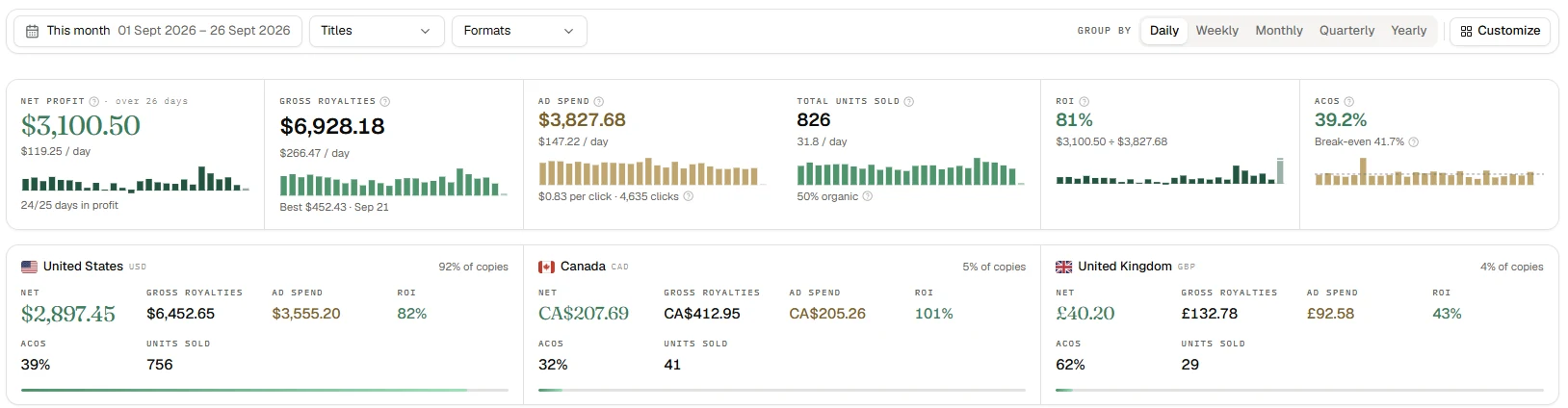The width and height of the screenshot is (1568, 408).
Task: Click the Gross Royalties bar chart
Action: point(393,182)
